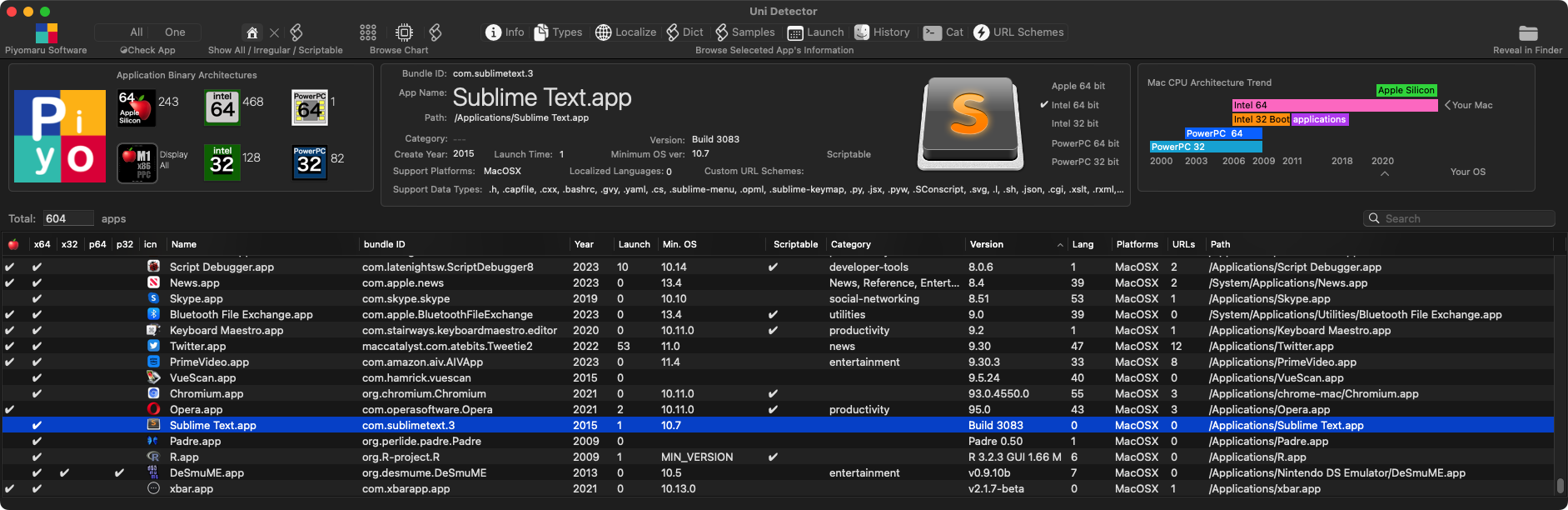The image size is (1568, 510).
Task: Click the script icon in Browse Chart group
Action: pos(435,32)
